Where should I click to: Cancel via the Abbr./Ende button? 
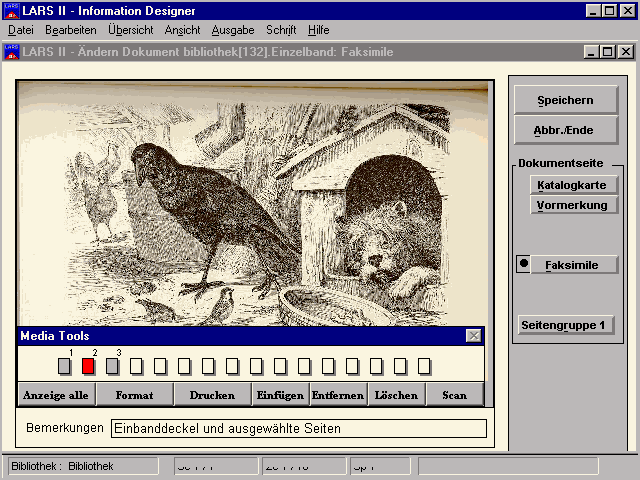pyautogui.click(x=566, y=130)
